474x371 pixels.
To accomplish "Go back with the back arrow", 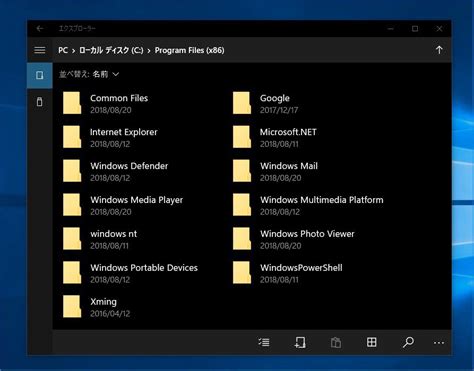I will click(40, 29).
